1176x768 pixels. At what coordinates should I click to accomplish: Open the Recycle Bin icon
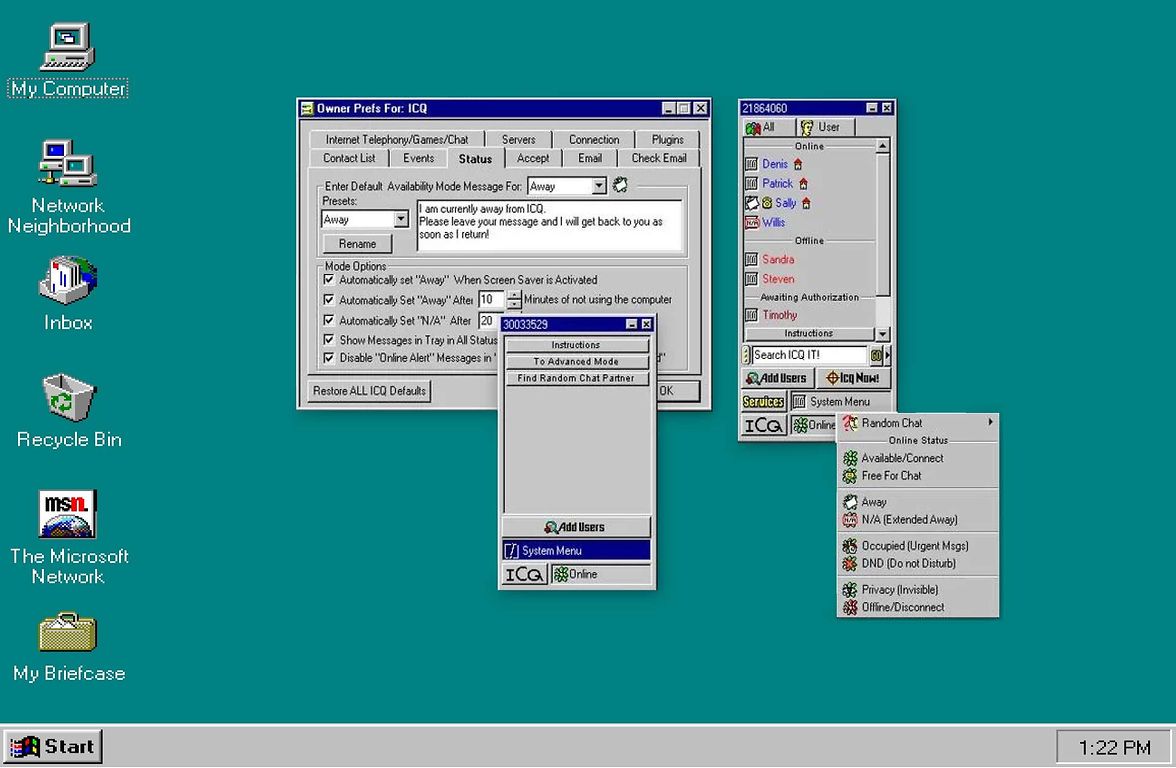coord(67,398)
